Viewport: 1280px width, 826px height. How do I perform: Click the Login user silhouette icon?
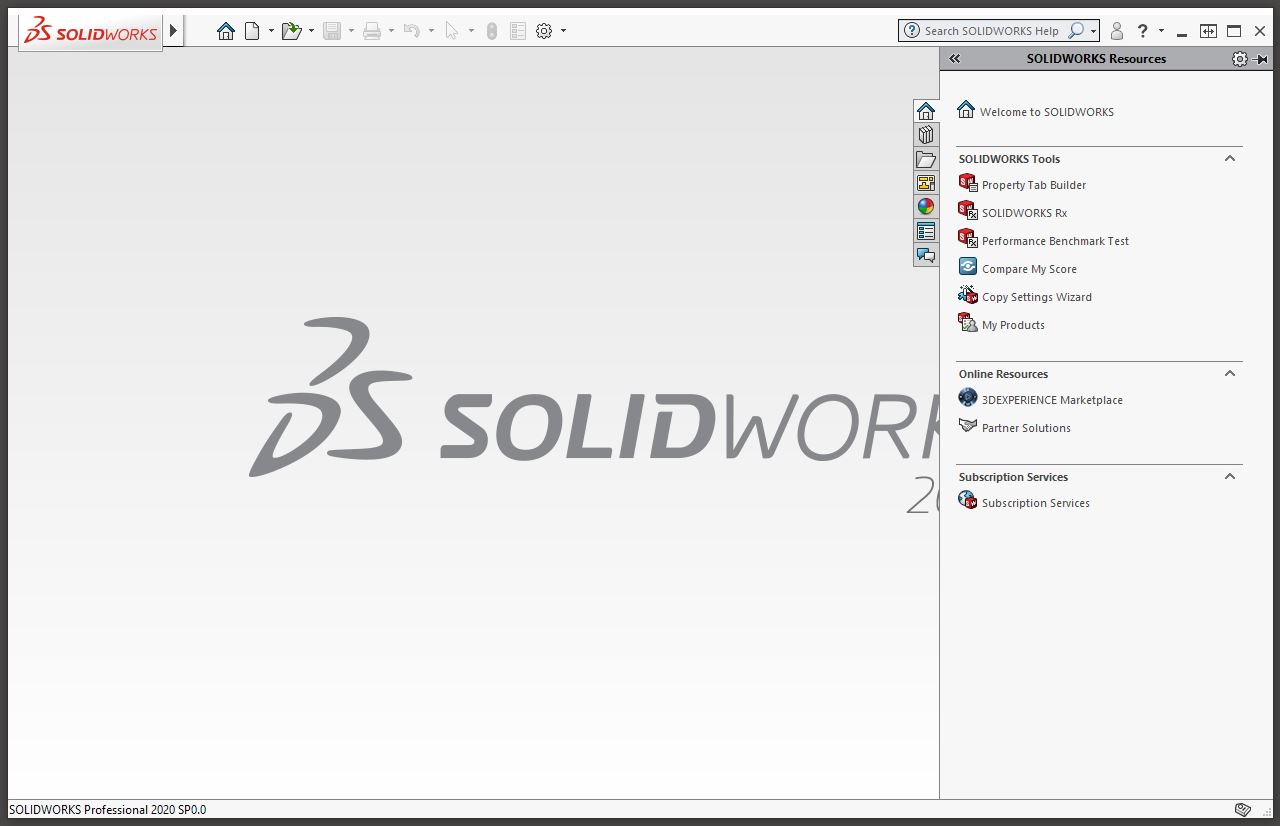pos(1117,31)
